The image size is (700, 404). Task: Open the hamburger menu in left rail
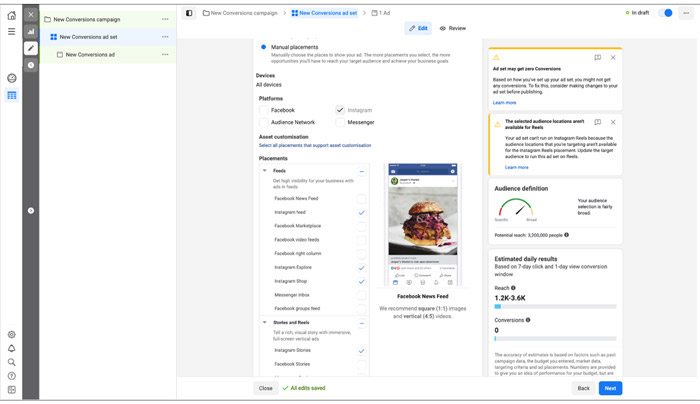12,31
